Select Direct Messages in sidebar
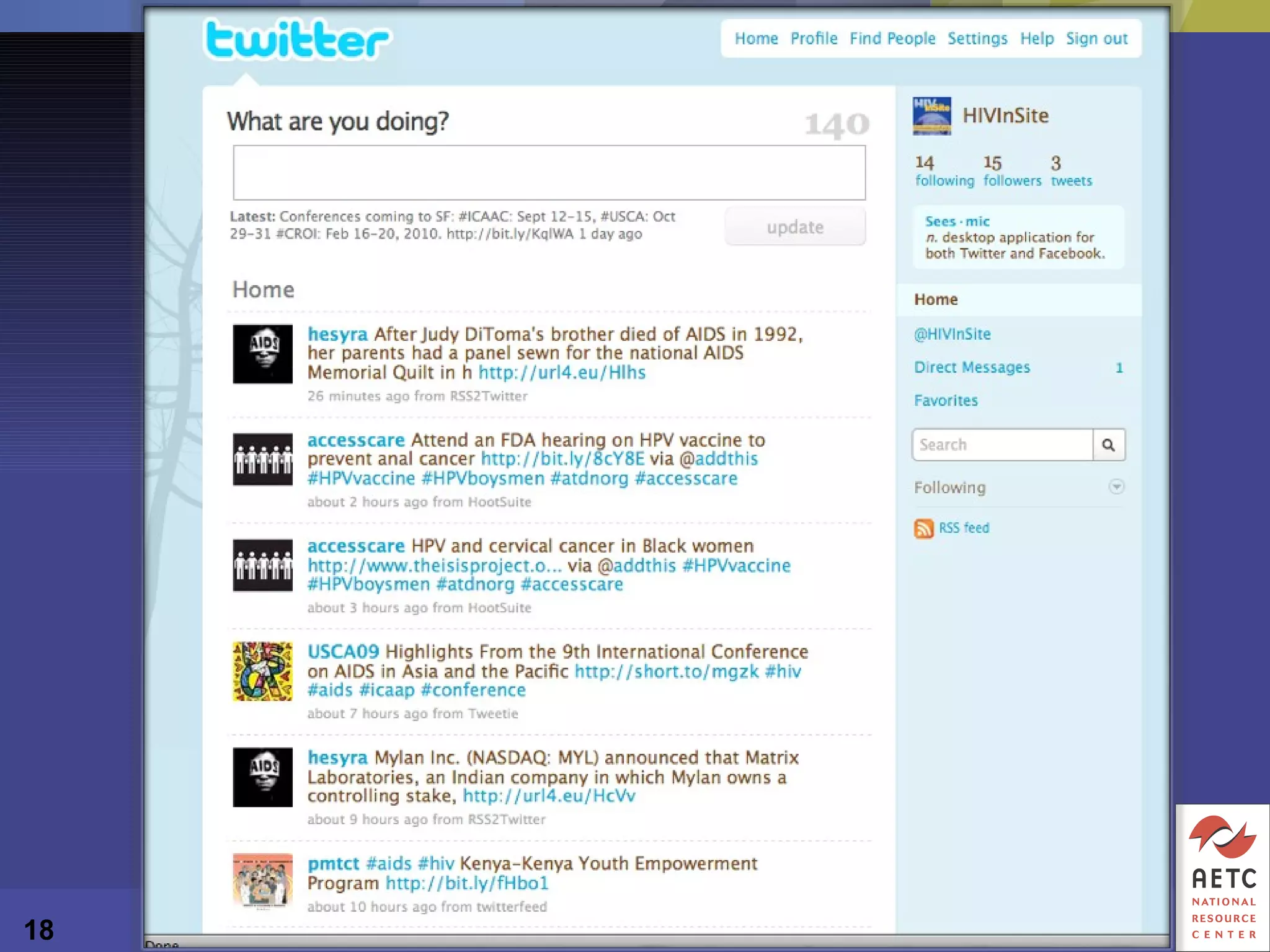Image resolution: width=1270 pixels, height=952 pixels. coord(972,368)
